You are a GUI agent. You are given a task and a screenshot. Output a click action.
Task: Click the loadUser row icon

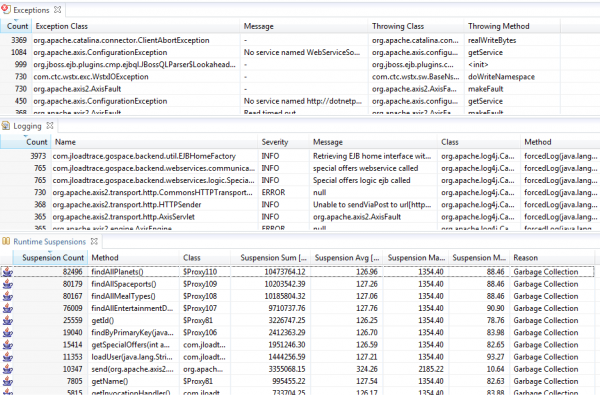7,357
